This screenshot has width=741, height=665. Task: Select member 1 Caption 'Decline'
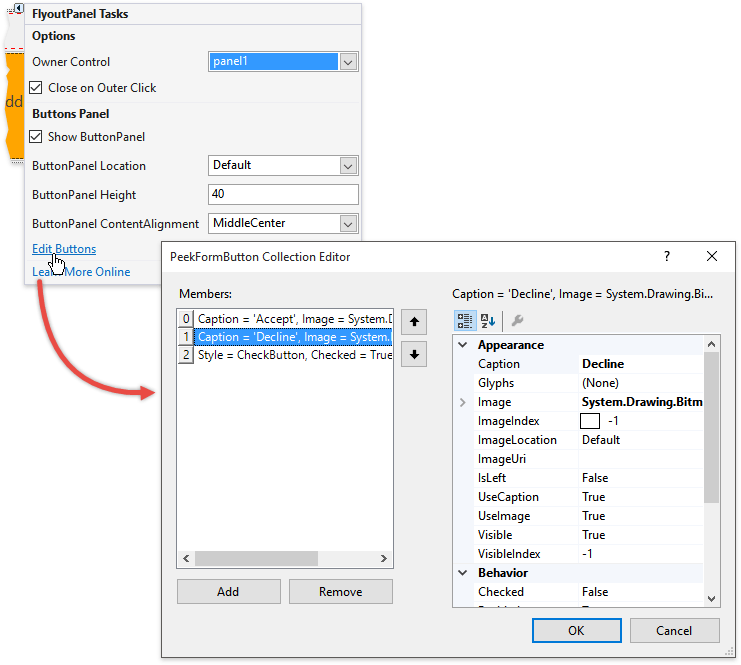285,337
